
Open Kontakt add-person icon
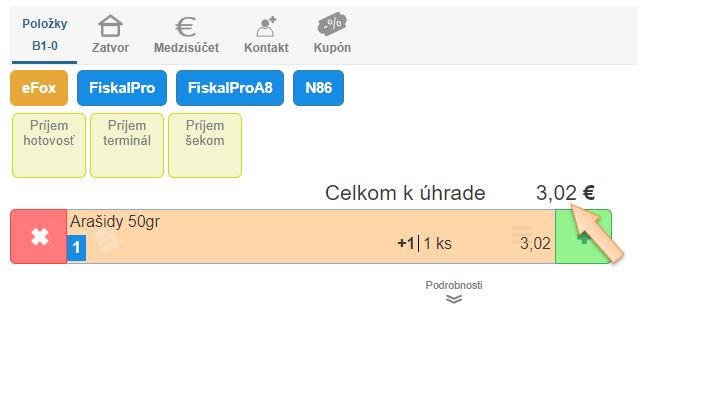pyautogui.click(x=266, y=26)
